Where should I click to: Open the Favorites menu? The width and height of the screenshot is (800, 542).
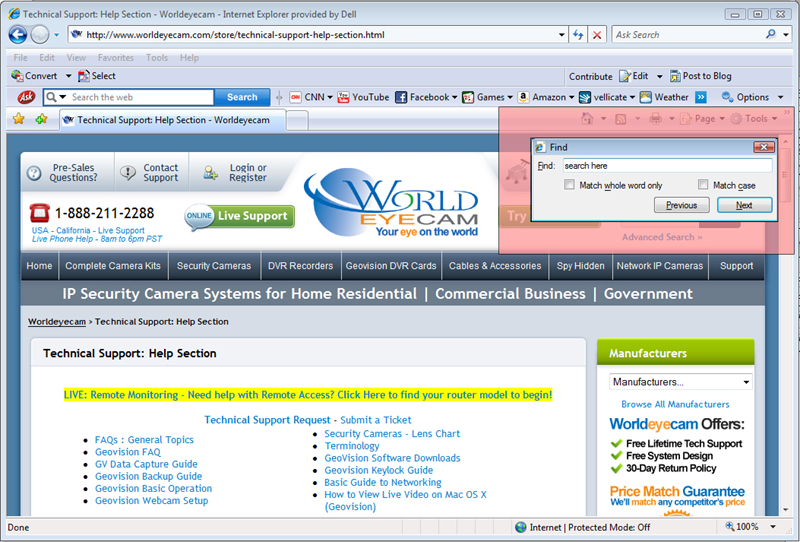click(x=116, y=58)
